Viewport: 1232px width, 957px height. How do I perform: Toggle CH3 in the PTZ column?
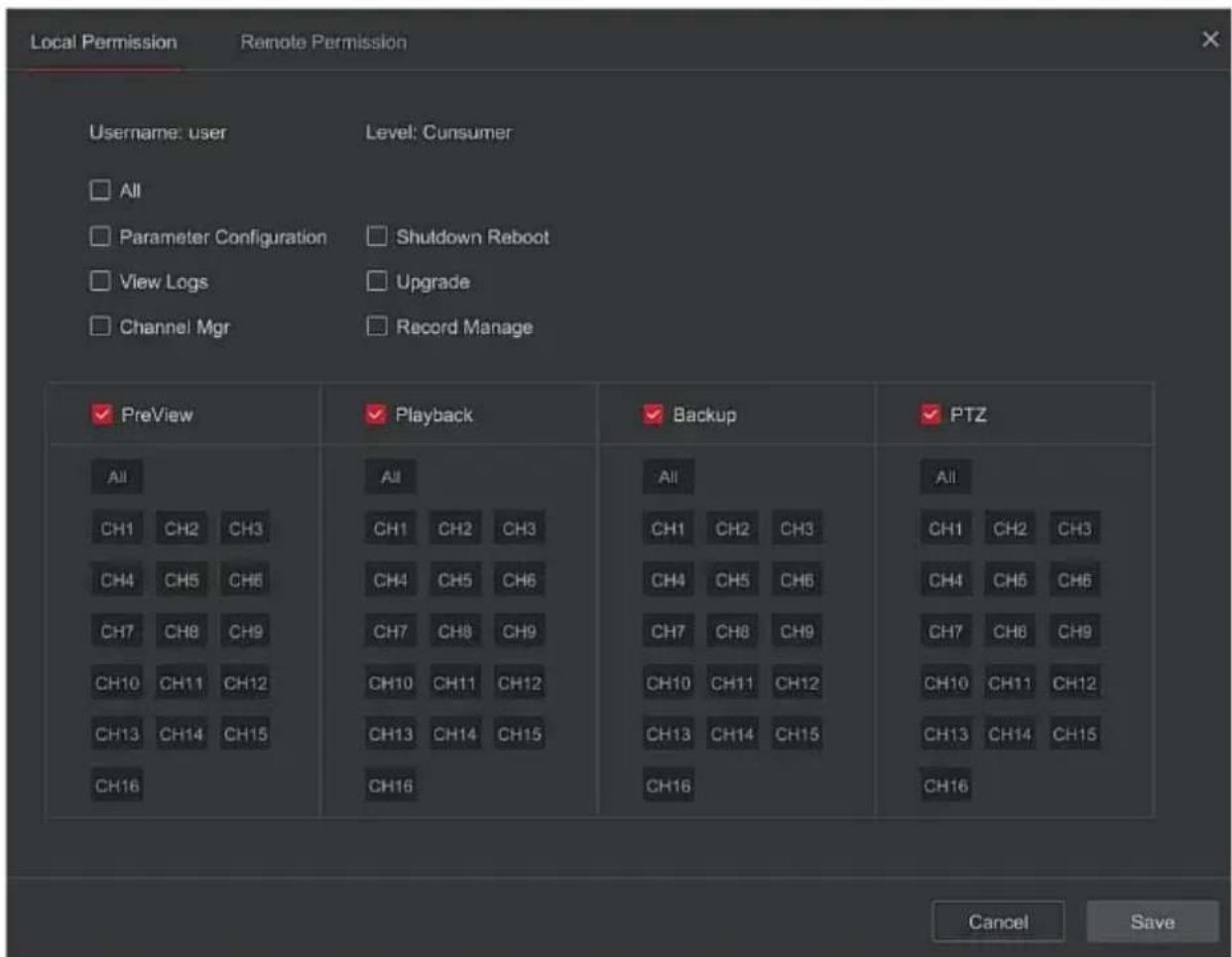[1075, 529]
